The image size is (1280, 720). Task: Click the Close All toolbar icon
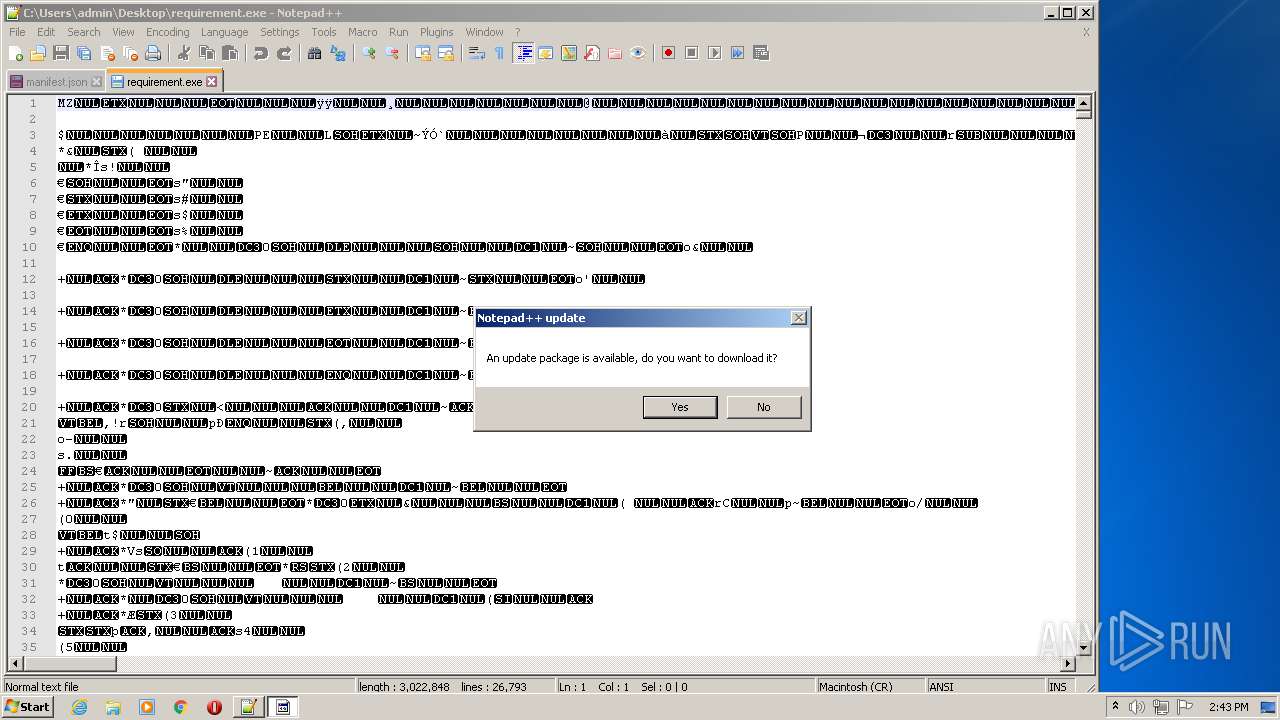click(x=130, y=53)
